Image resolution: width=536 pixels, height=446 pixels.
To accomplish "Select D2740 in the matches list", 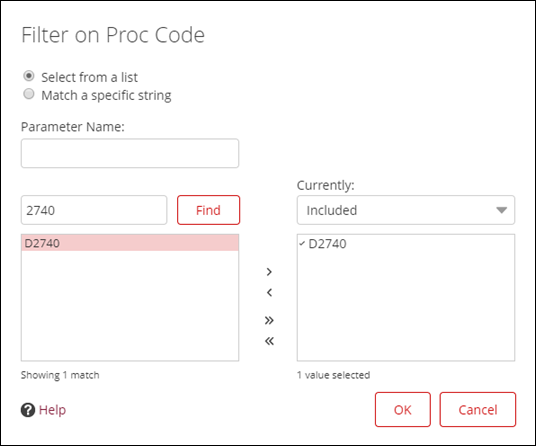I will point(130,243).
